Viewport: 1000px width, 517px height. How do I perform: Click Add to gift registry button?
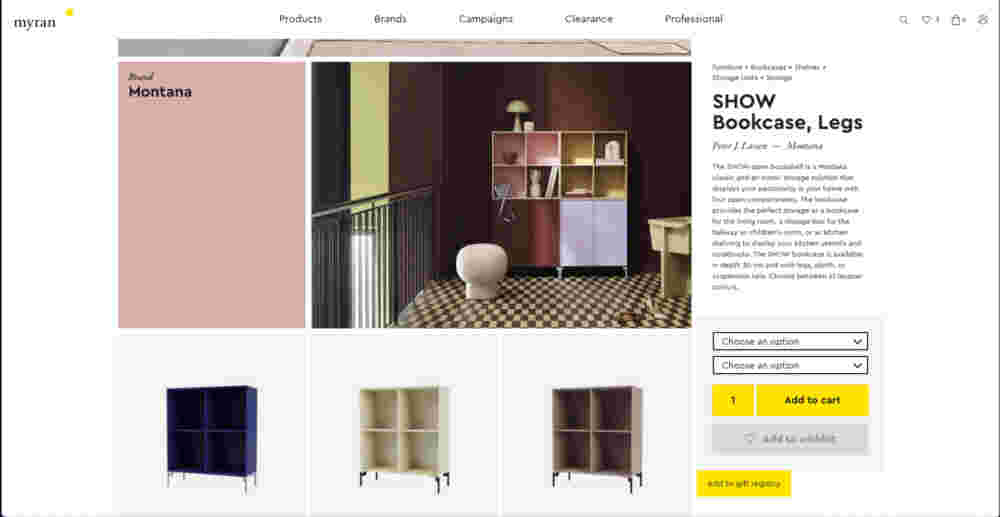tap(744, 483)
